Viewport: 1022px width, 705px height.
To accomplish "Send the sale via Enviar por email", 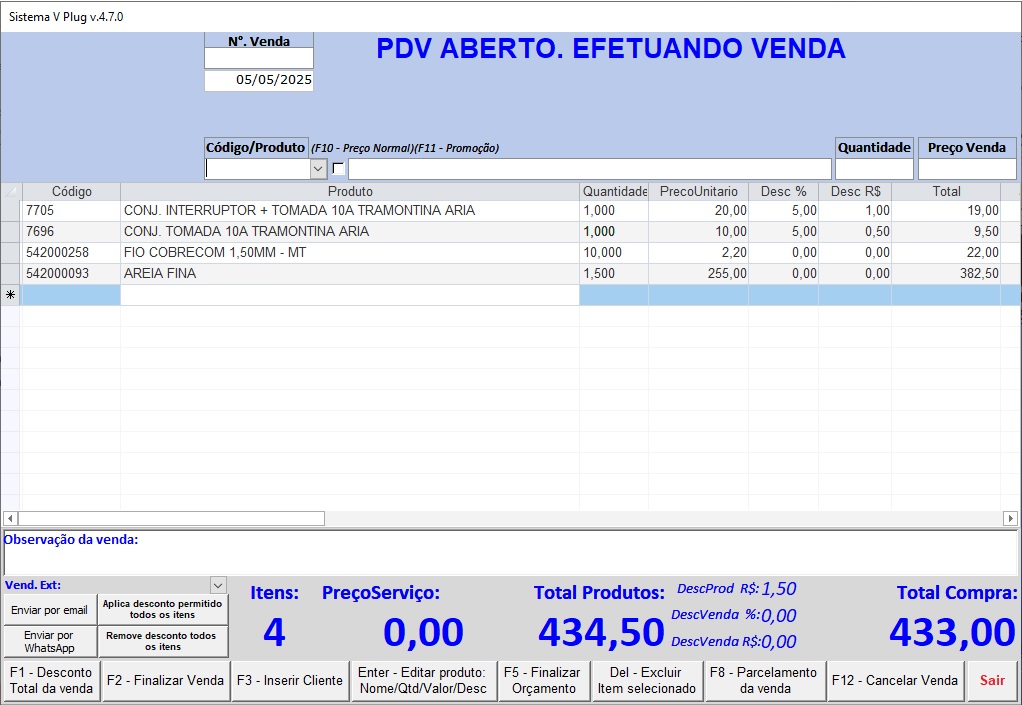I will [x=50, y=610].
